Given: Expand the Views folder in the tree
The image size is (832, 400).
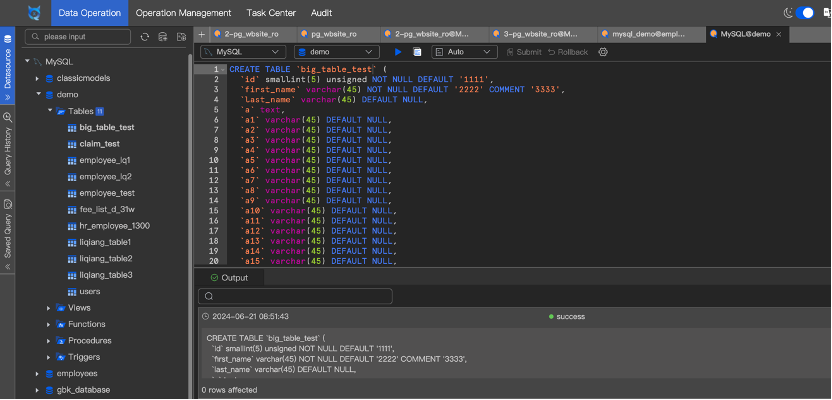Looking at the screenshot, I should coord(49,308).
